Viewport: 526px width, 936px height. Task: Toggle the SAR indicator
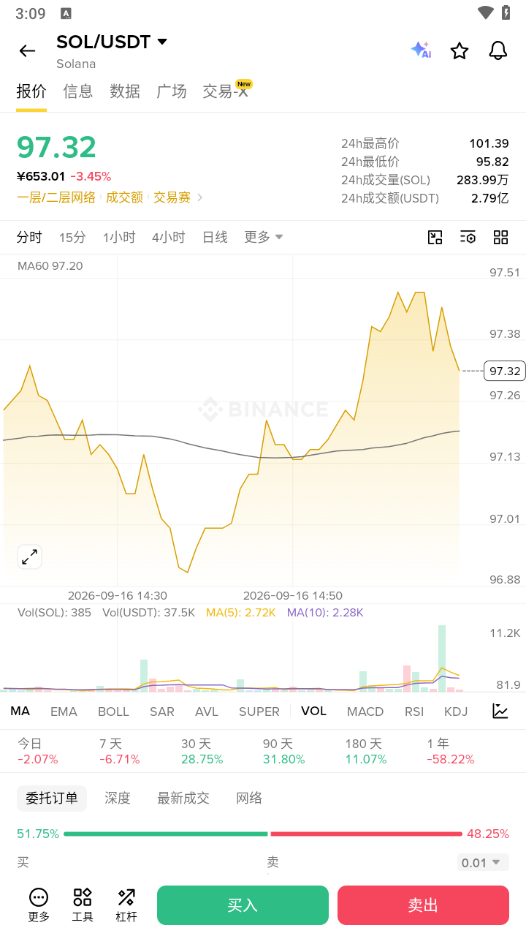point(162,711)
